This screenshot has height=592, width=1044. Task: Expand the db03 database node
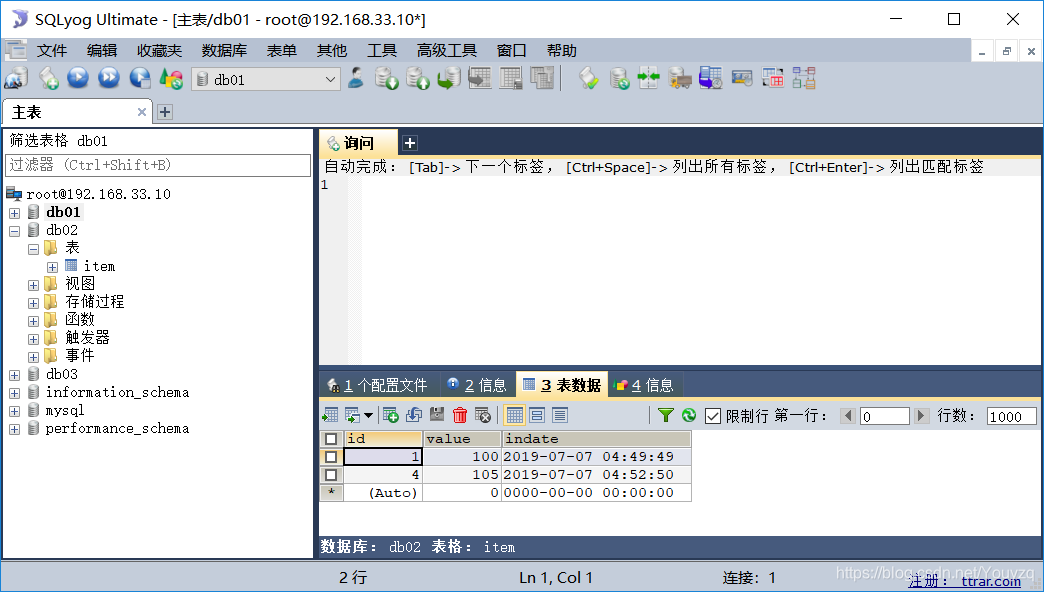coord(15,375)
